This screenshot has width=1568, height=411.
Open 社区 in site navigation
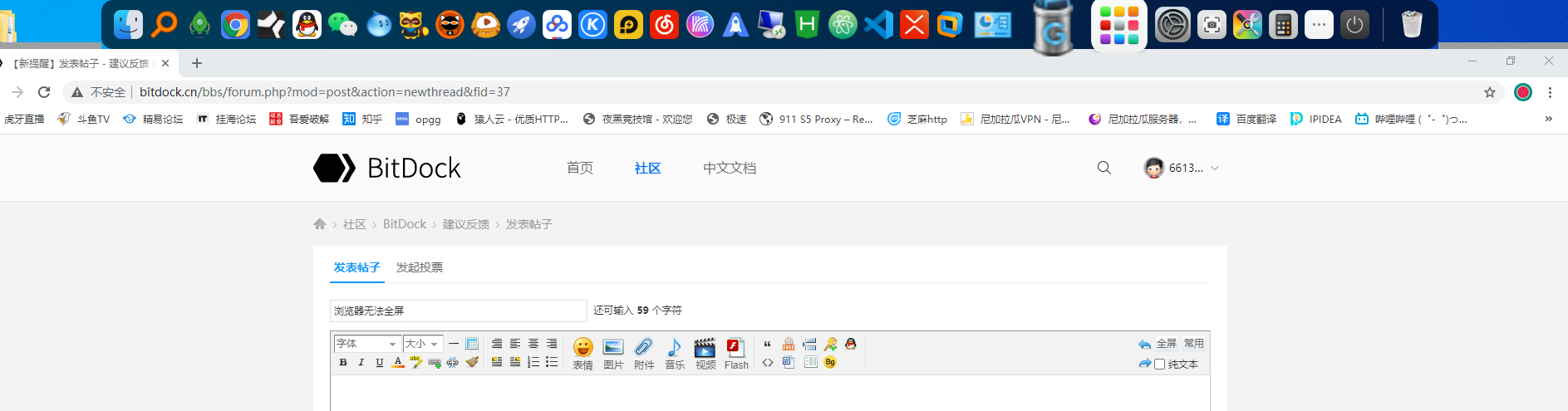(x=647, y=168)
